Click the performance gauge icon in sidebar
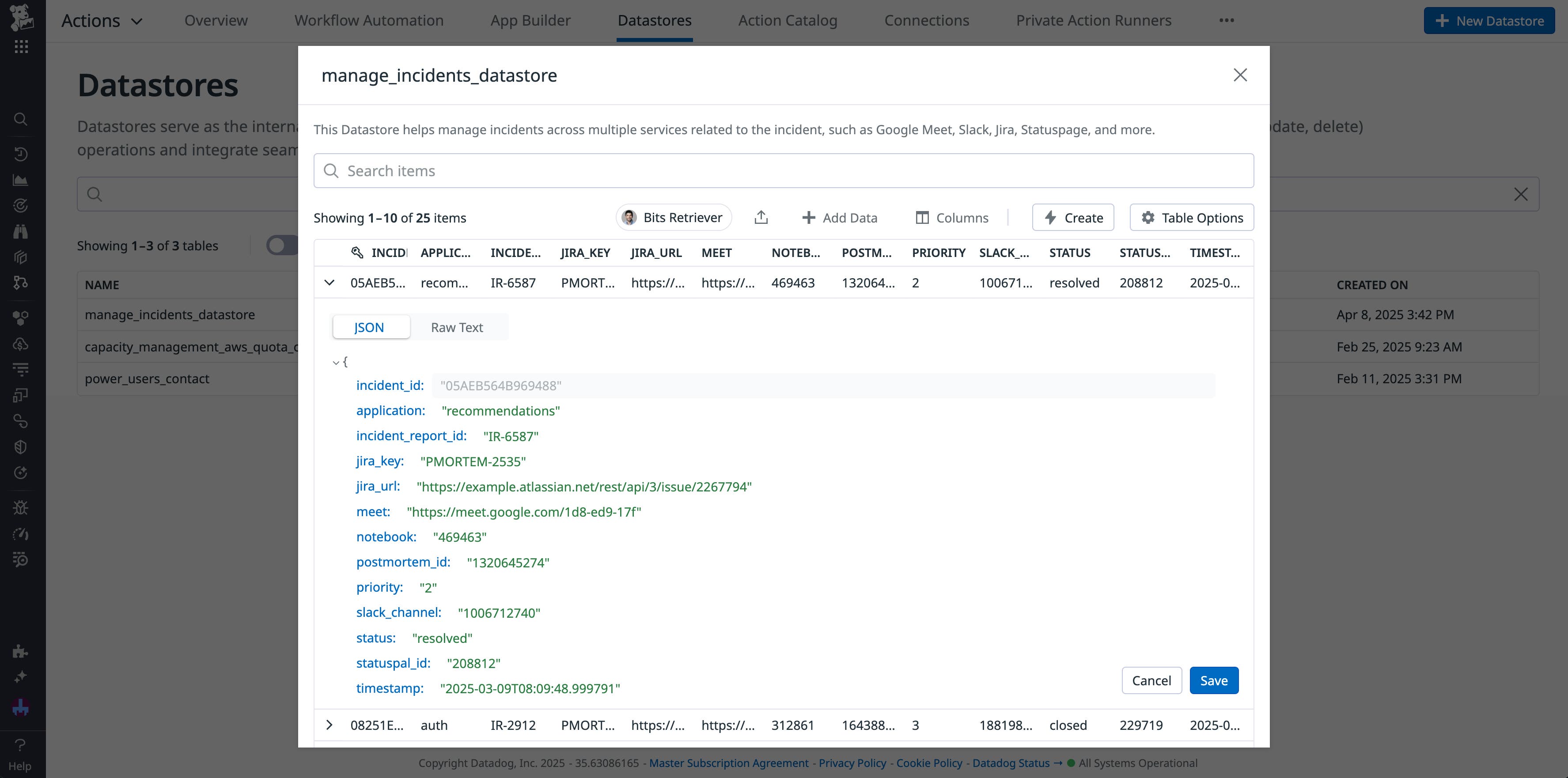Viewport: 1568px width, 778px height. pos(21,533)
